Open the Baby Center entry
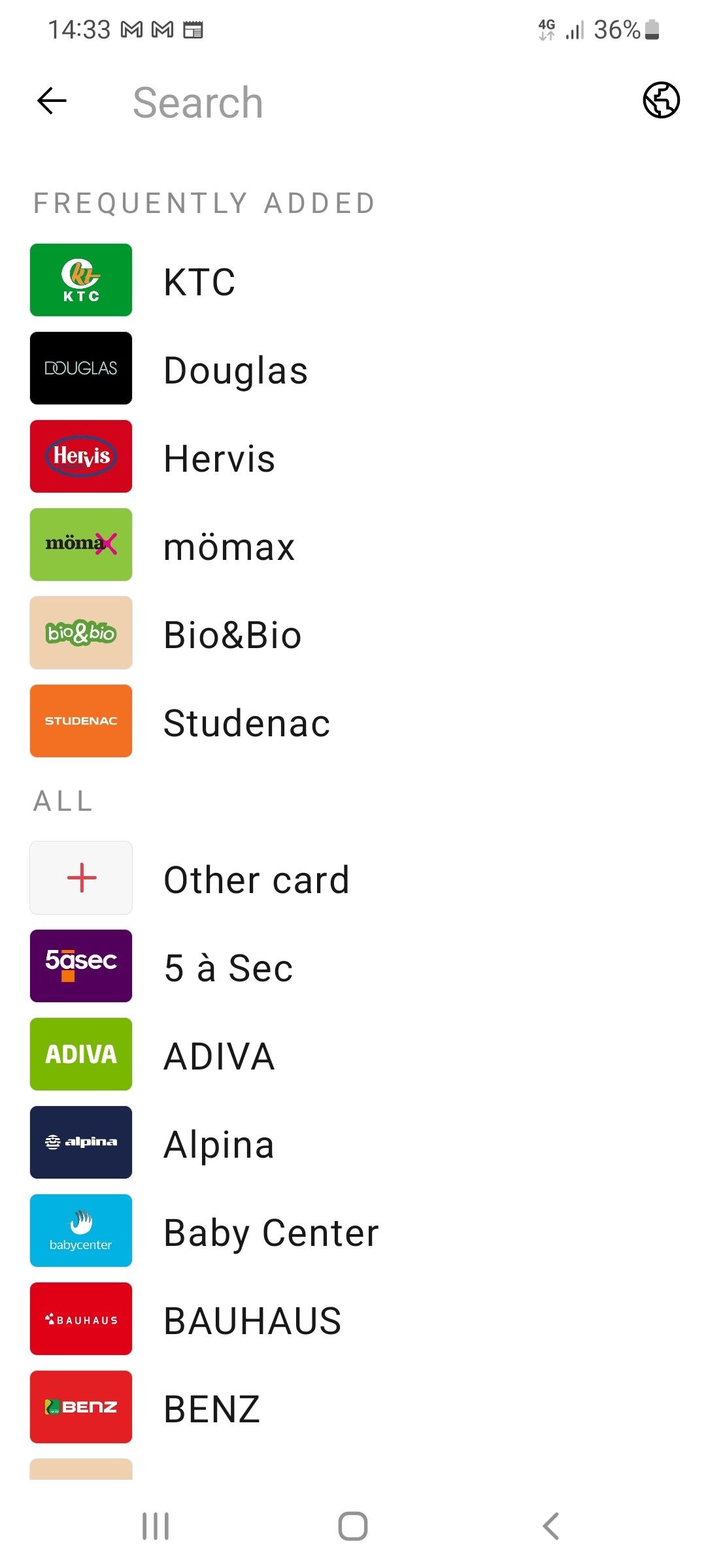This screenshot has height=1568, width=706. 271,1233
